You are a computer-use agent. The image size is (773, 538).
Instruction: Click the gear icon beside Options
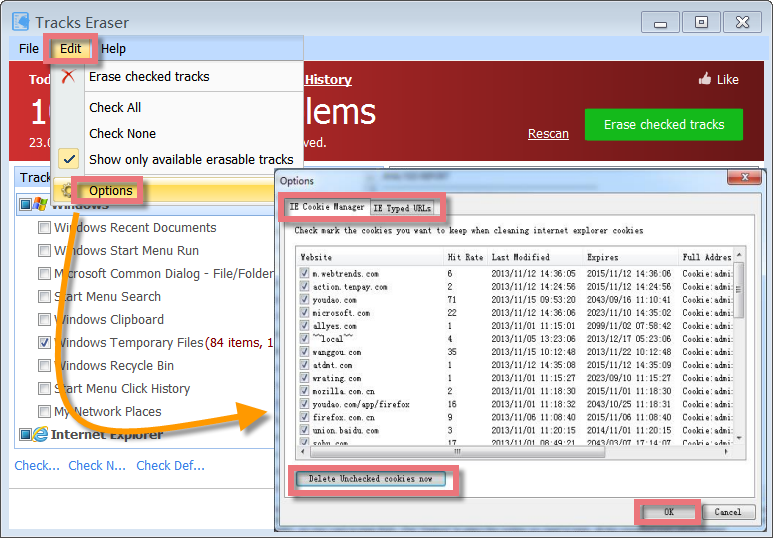(x=67, y=190)
